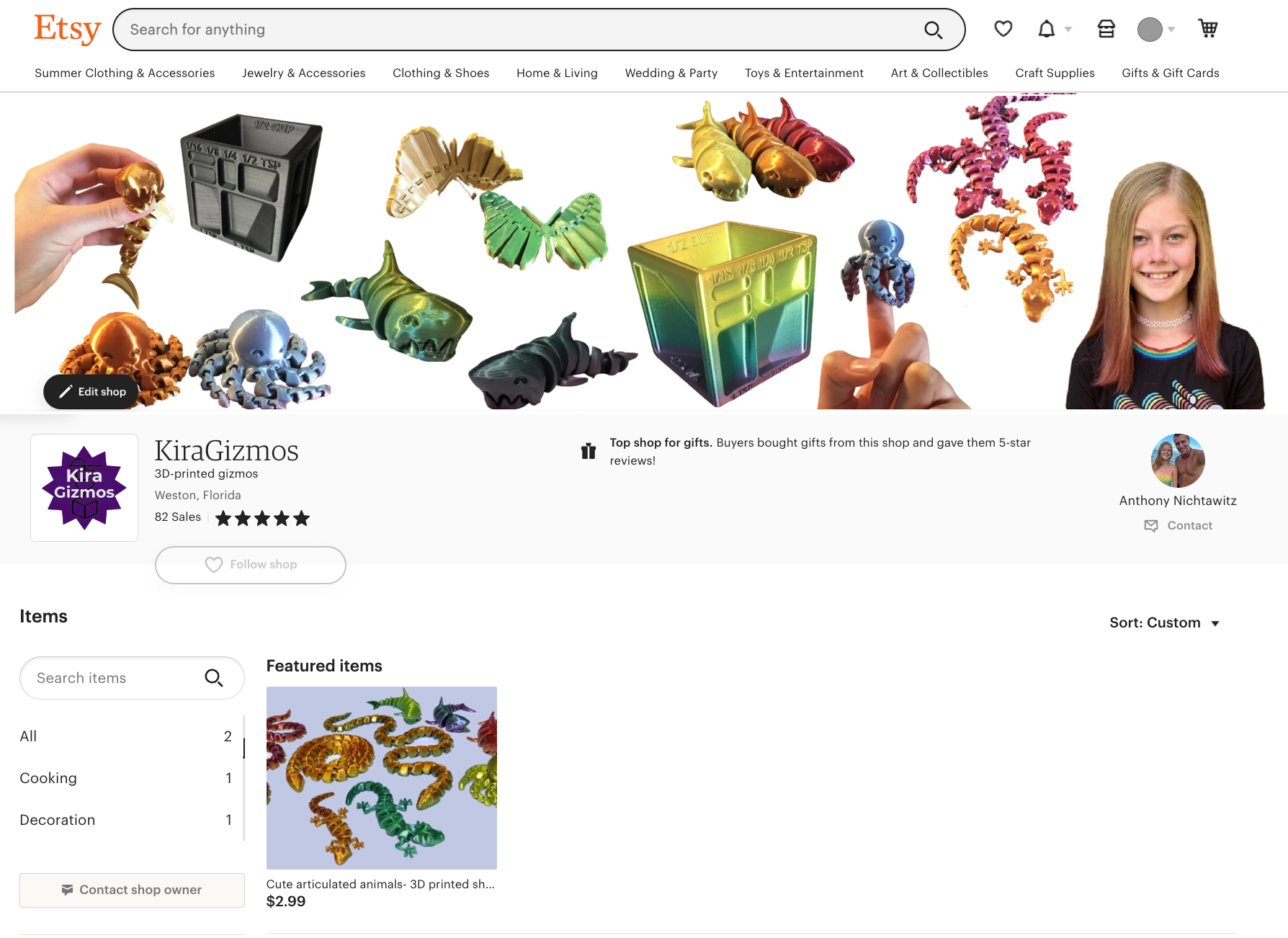The width and height of the screenshot is (1288, 938).
Task: Click the Search items magnifier icon
Action: pos(214,678)
